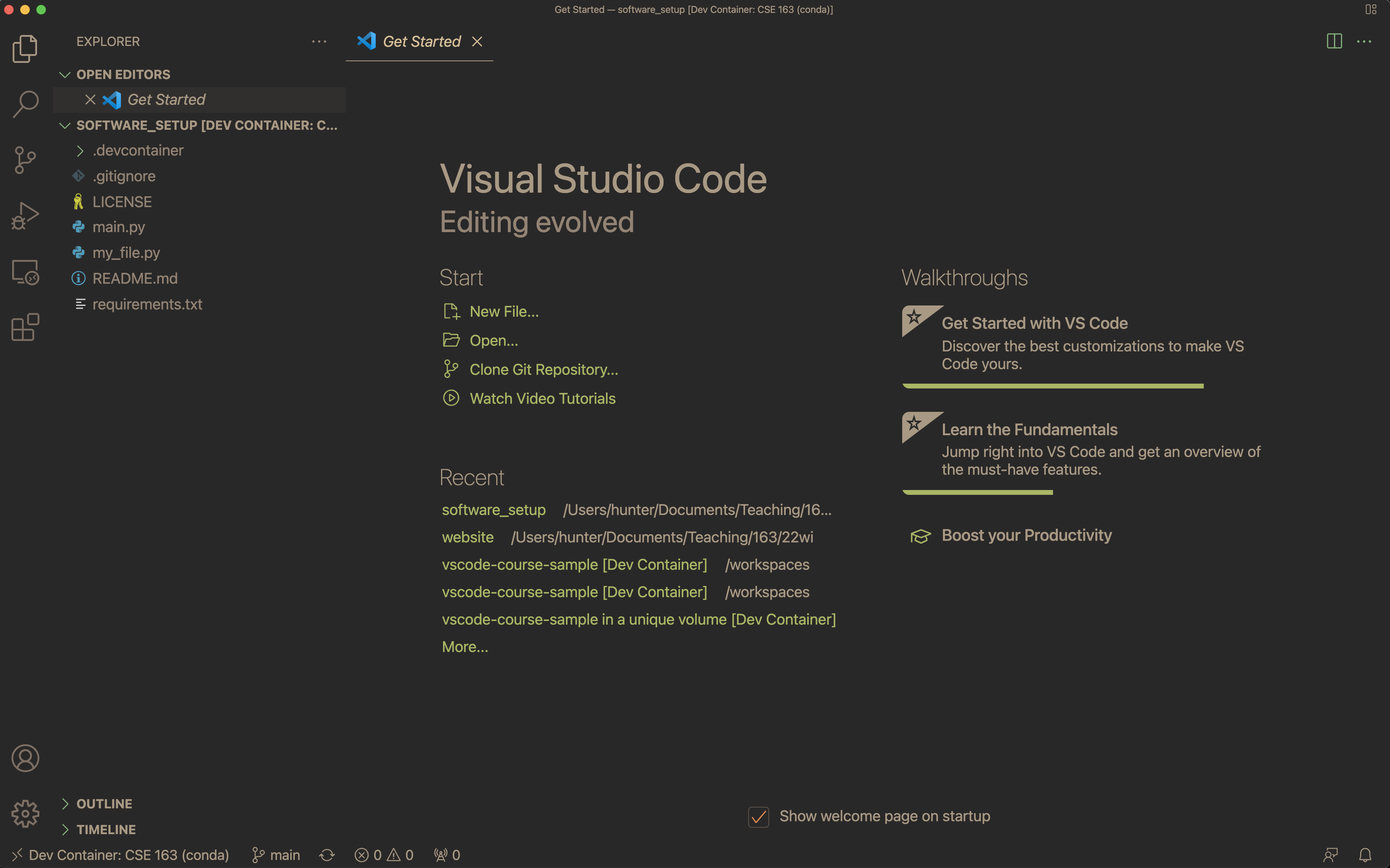The image size is (1390, 868).
Task: Open Run and Debug view icon
Action: [25, 215]
